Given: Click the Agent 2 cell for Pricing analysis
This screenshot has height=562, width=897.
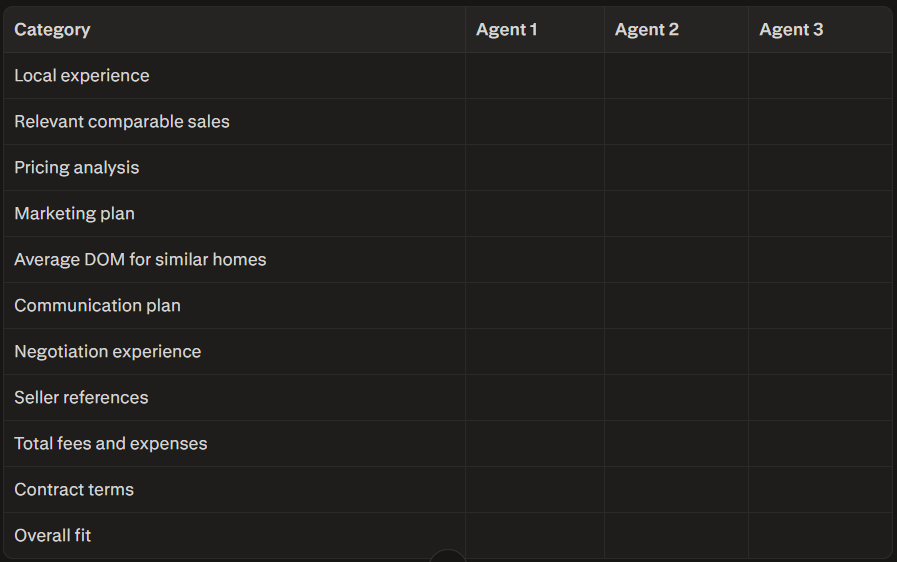Looking at the screenshot, I should (676, 168).
